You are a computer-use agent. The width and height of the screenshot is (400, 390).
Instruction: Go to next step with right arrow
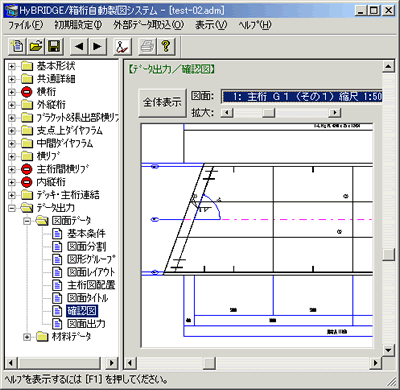click(x=98, y=46)
